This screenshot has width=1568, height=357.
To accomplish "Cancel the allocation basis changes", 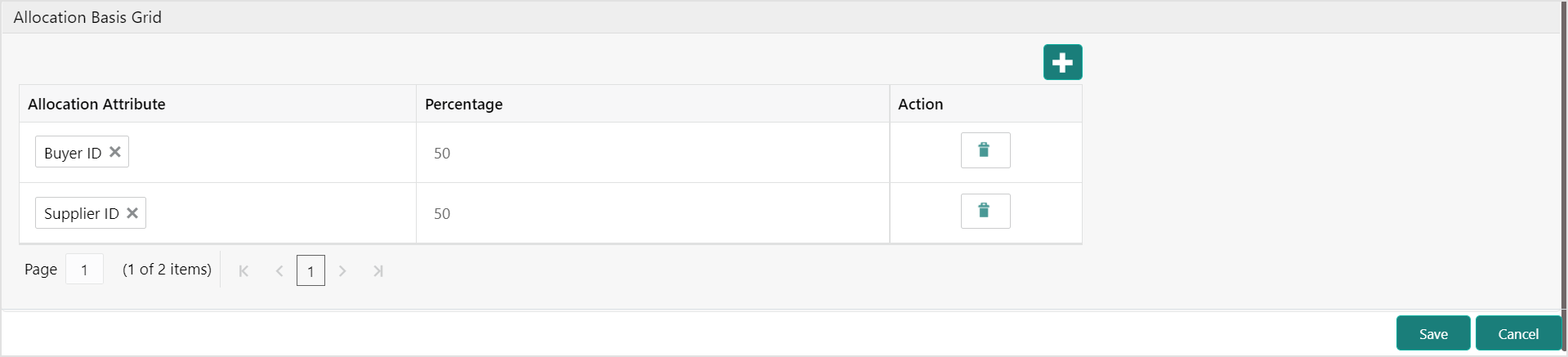I will [x=1517, y=333].
